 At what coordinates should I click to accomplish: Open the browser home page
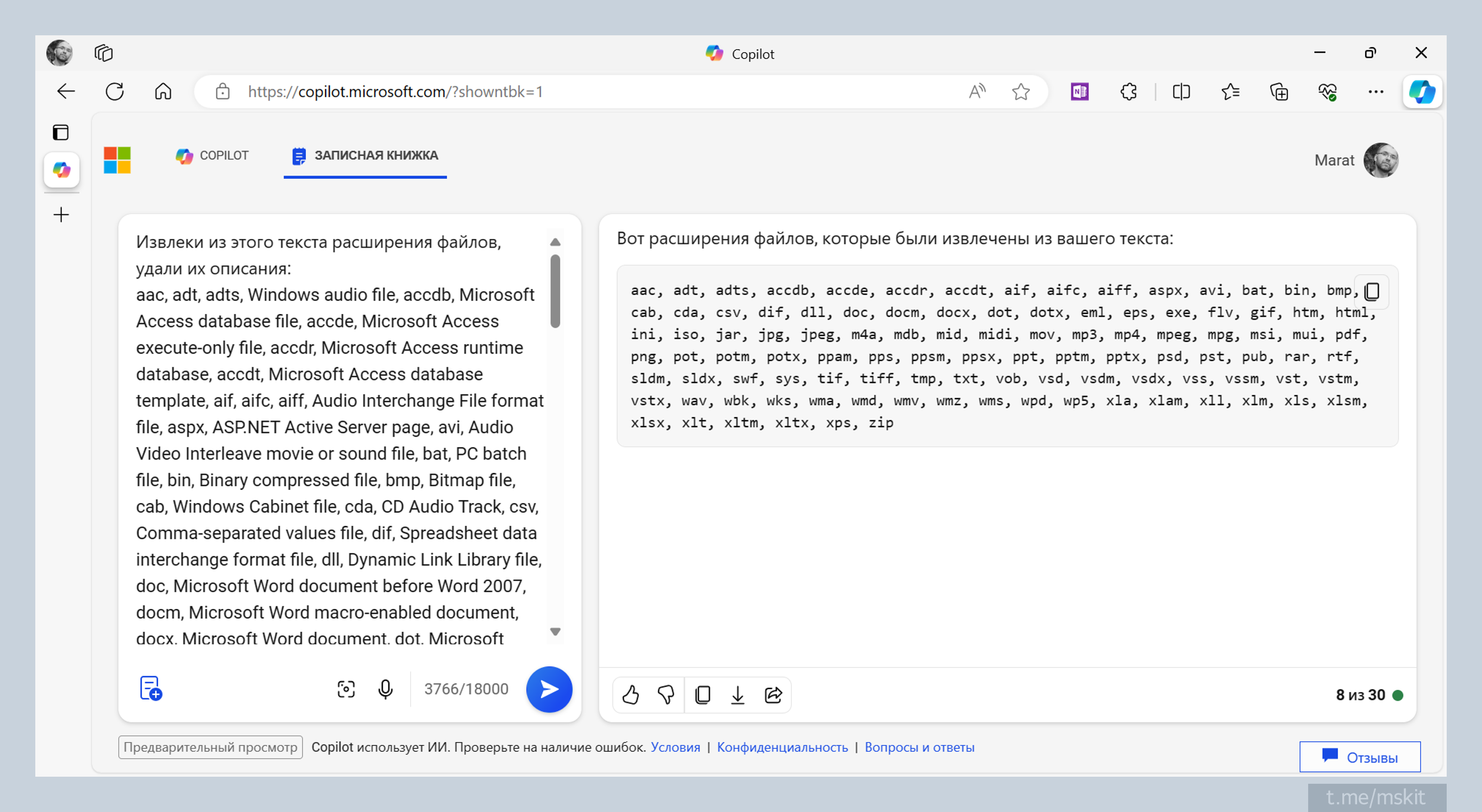(164, 91)
